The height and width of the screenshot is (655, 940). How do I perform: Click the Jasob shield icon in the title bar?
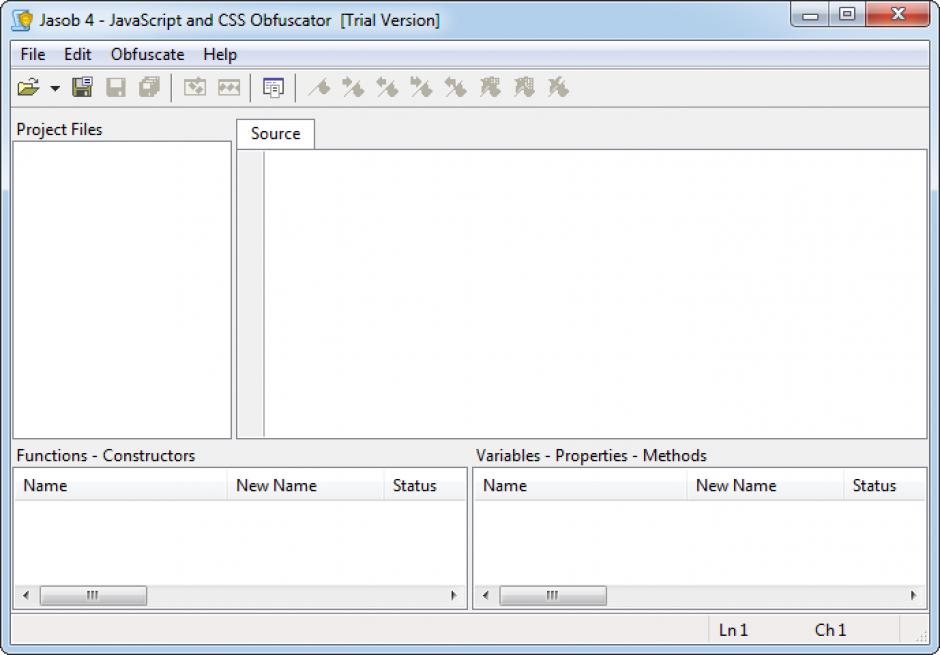pyautogui.click(x=23, y=20)
